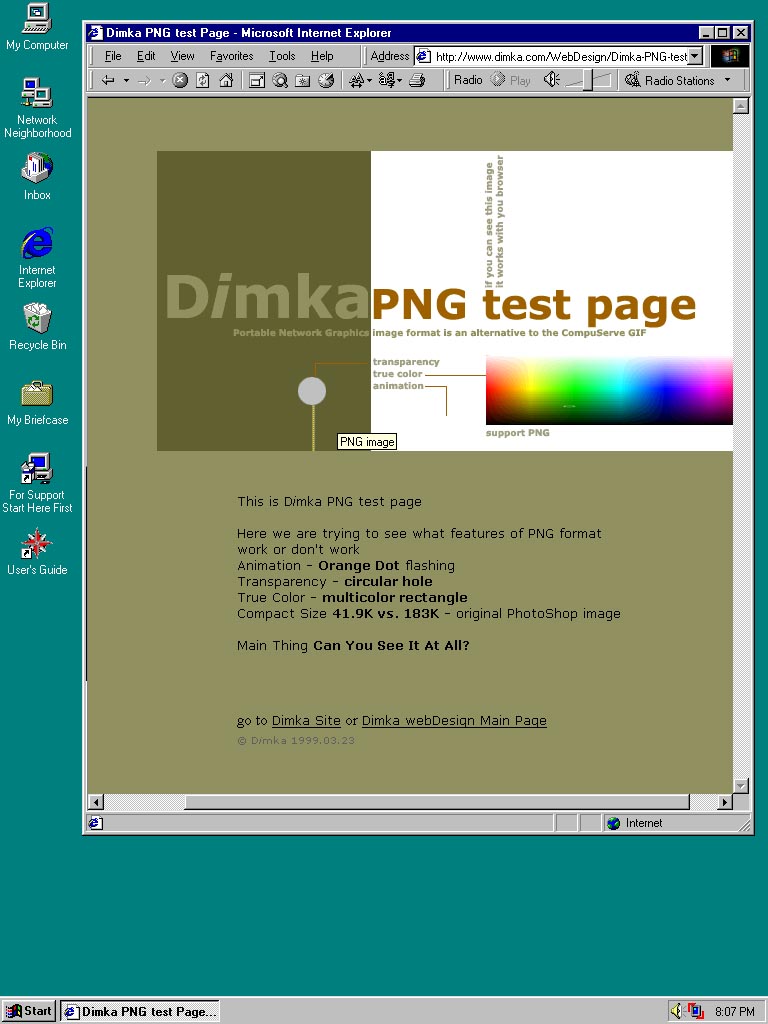Mute radio with the speaker icon
The width and height of the screenshot is (768, 1024).
[552, 80]
